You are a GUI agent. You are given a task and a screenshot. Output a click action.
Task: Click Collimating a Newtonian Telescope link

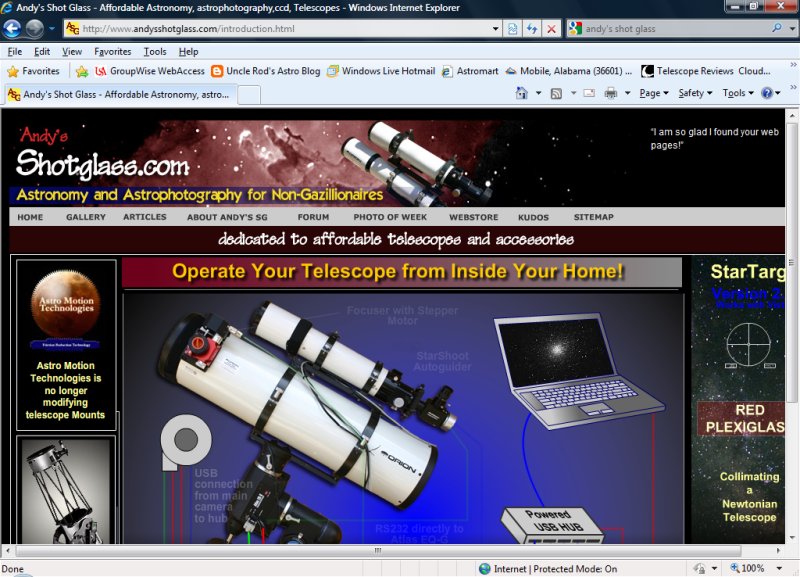point(749,497)
